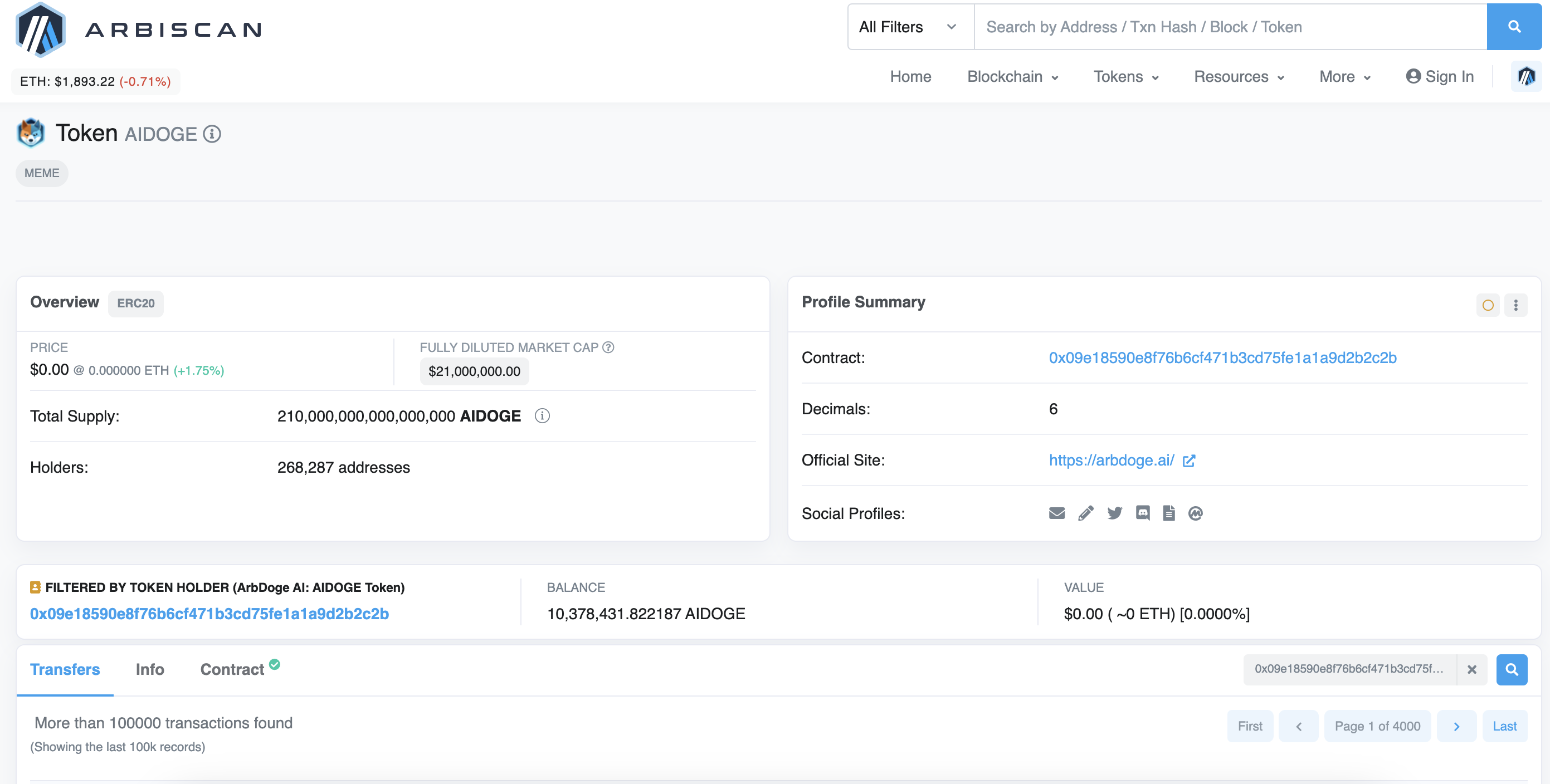This screenshot has height=784, width=1550.
Task: Click the email envelope social icon
Action: point(1056,513)
